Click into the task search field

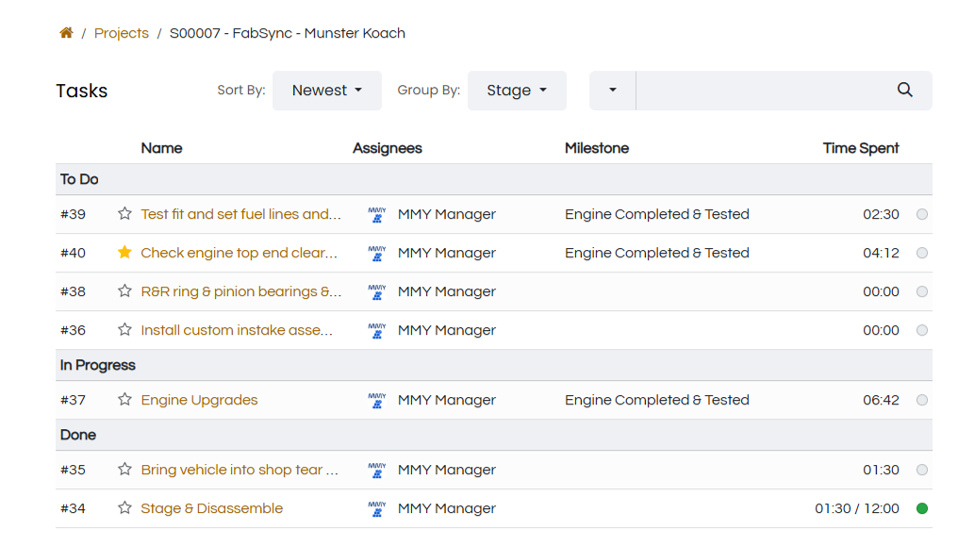760,90
